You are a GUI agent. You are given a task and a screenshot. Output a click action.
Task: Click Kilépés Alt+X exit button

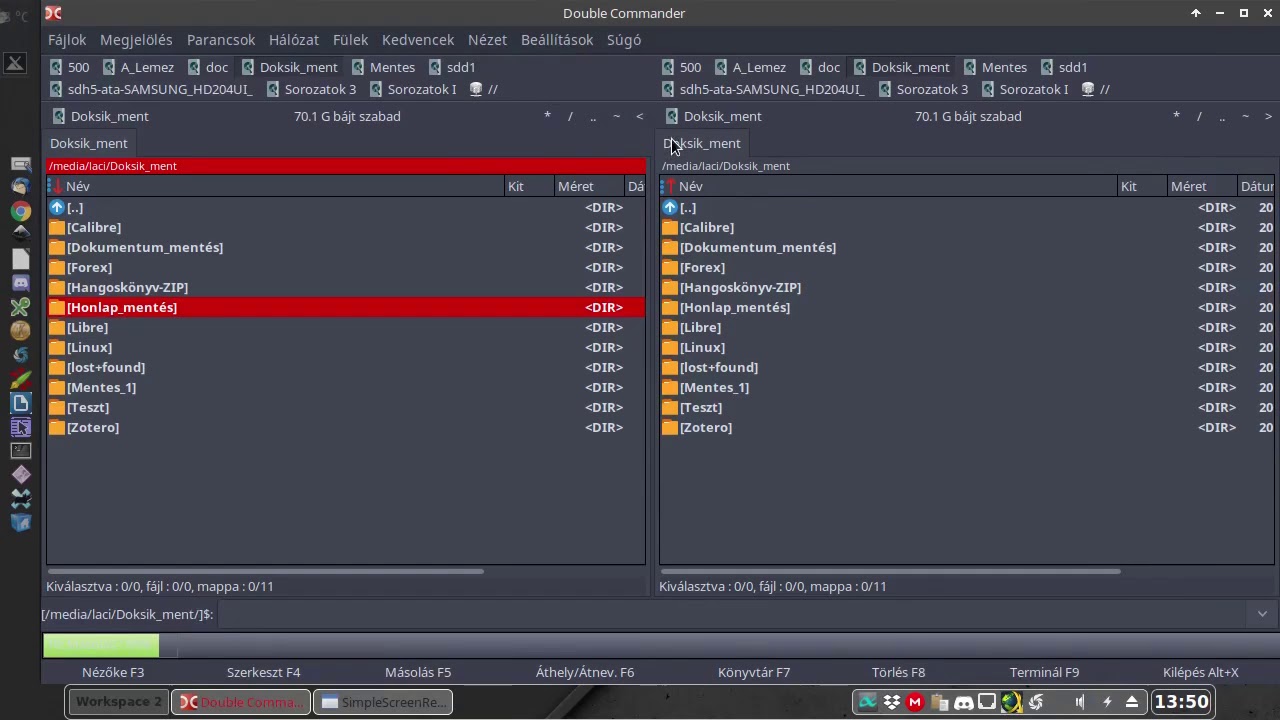click(x=1200, y=672)
